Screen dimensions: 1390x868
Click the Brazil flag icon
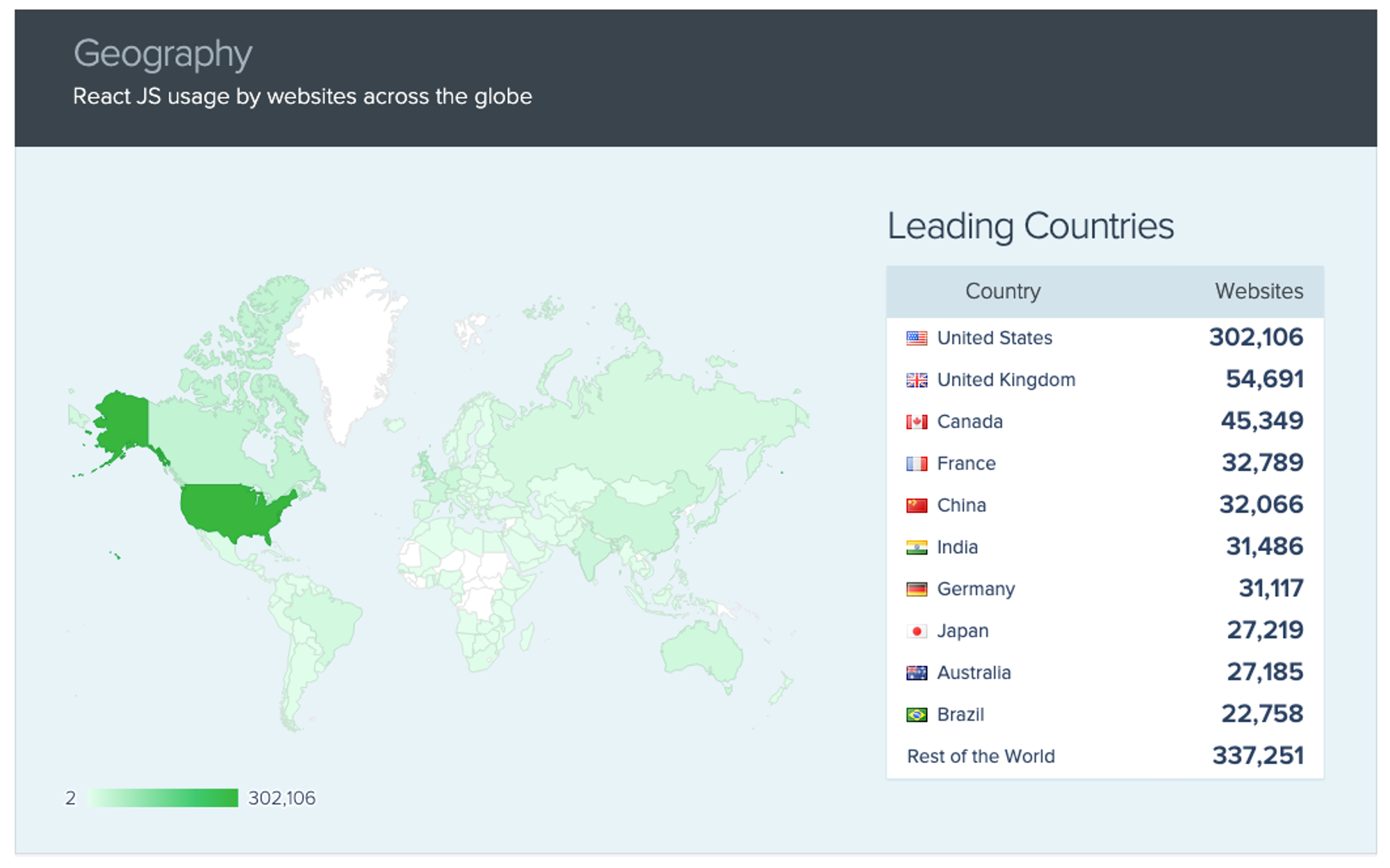tap(916, 714)
